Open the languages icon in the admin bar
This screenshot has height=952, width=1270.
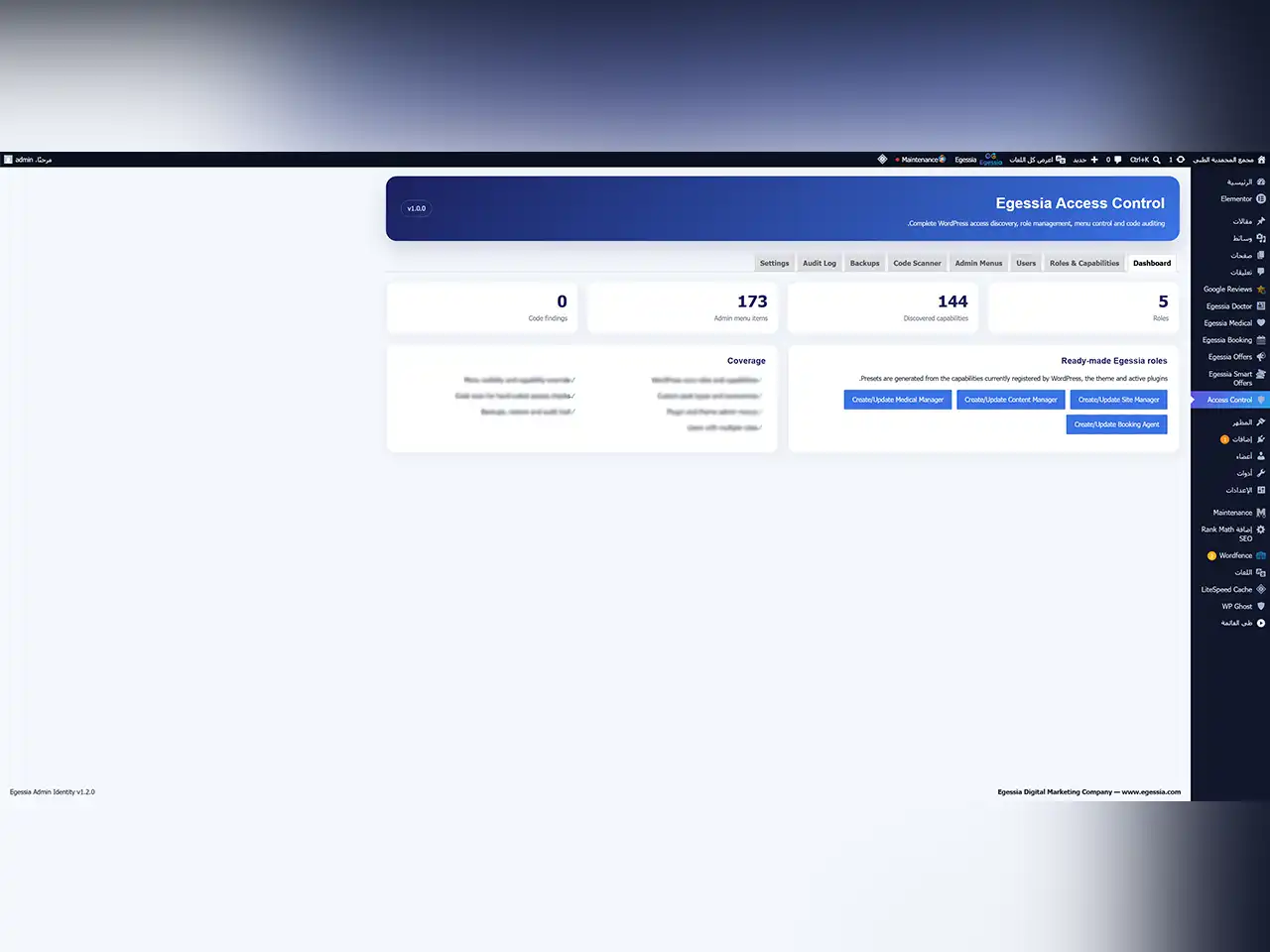coord(1061,160)
